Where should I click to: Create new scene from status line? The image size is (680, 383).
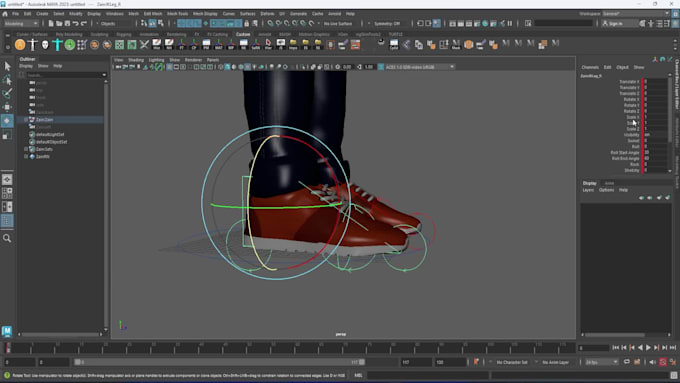tap(51, 23)
